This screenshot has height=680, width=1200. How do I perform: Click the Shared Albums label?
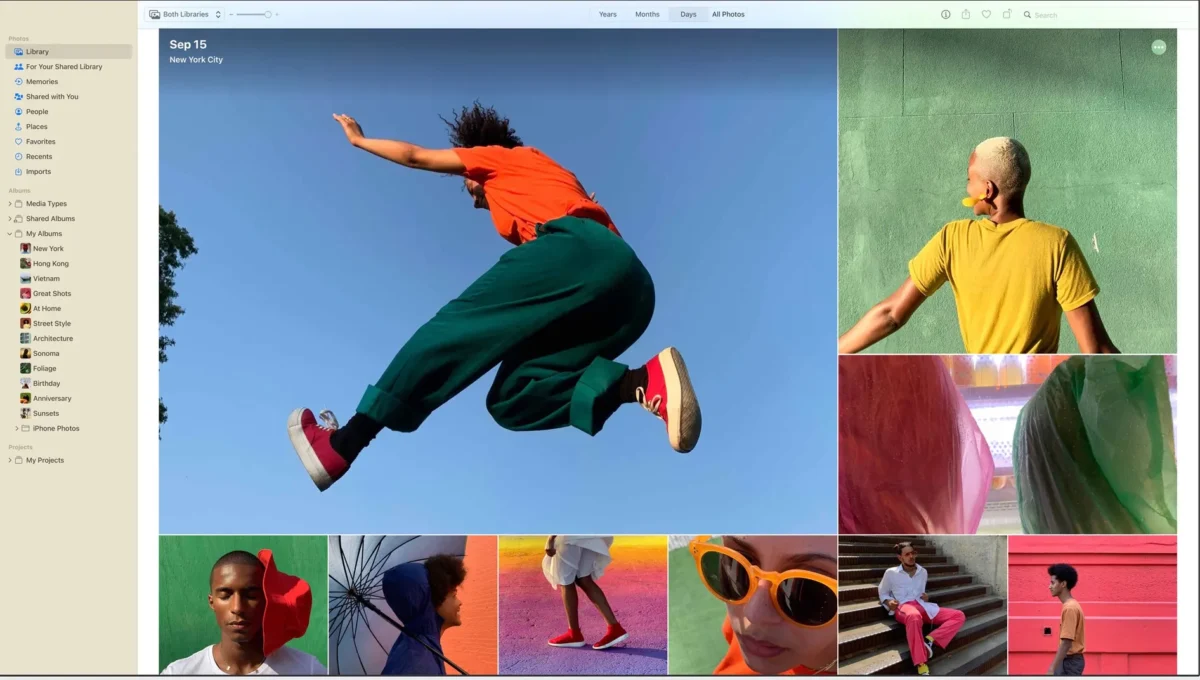[x=50, y=218]
